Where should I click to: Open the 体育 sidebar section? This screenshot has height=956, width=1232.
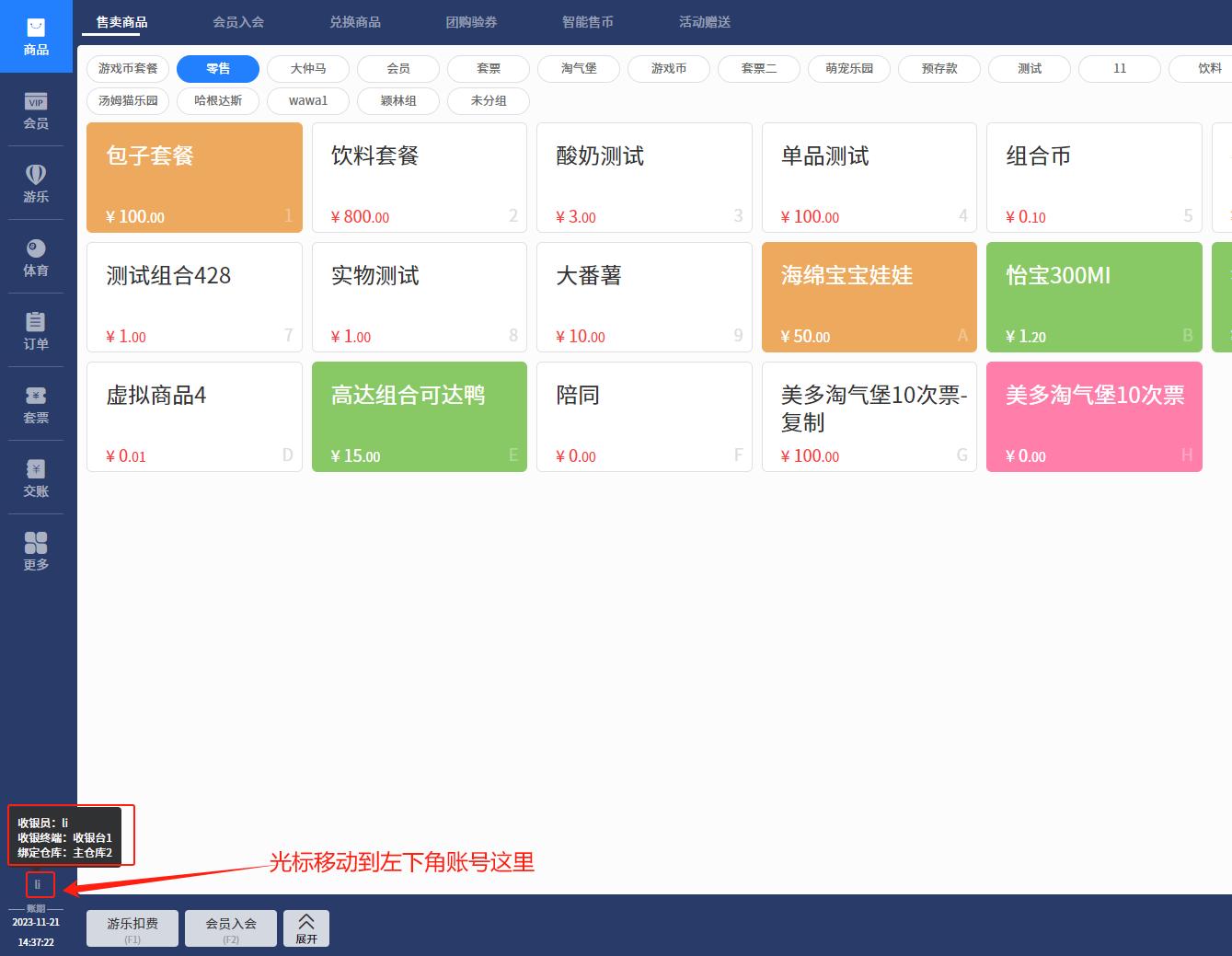pyautogui.click(x=36, y=258)
